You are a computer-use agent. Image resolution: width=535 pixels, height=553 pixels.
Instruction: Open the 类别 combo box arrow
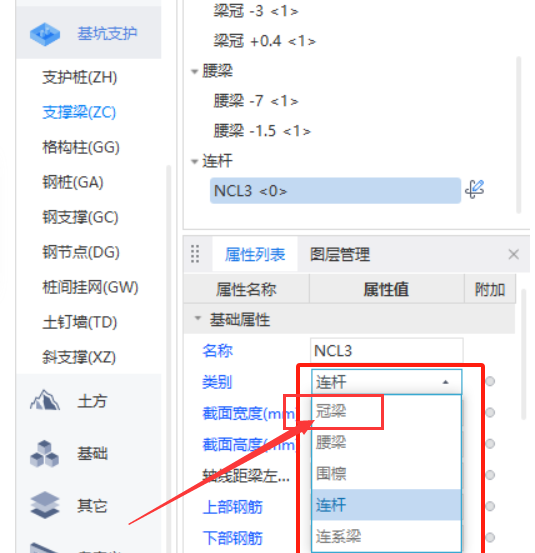[446, 382]
